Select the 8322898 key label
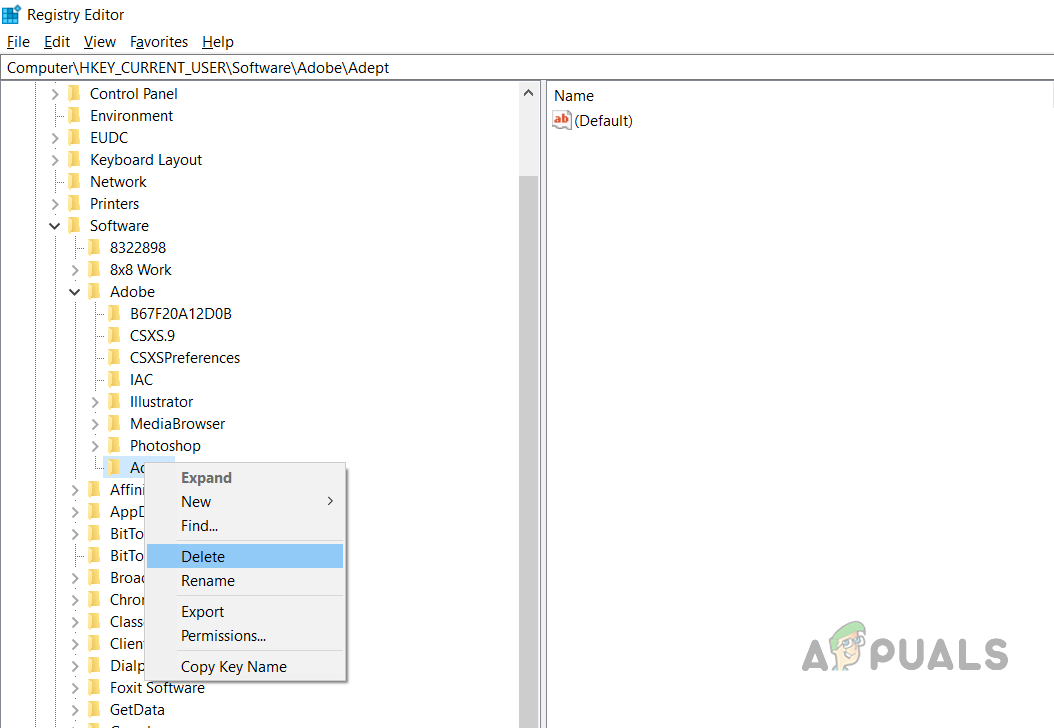The width and height of the screenshot is (1054, 728). point(138,247)
